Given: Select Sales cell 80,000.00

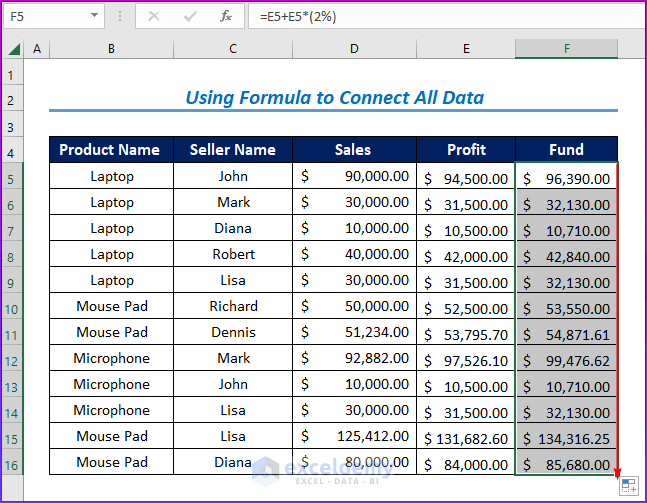Looking at the screenshot, I should (x=354, y=462).
